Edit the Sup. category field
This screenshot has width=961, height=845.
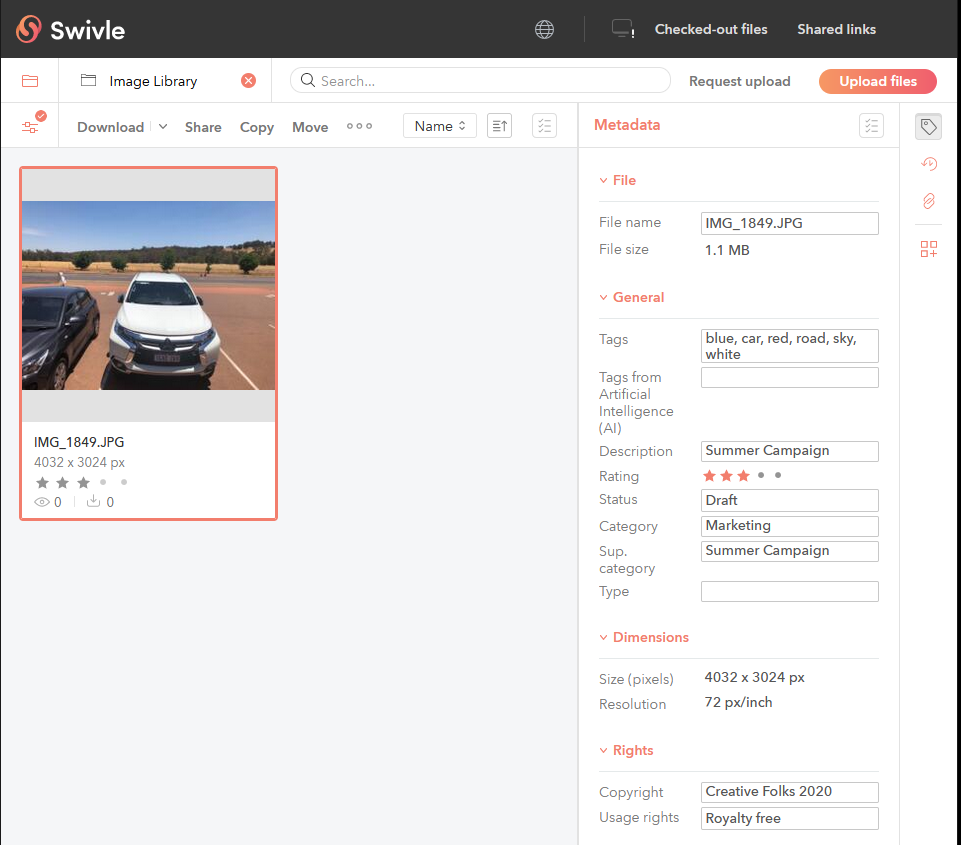point(789,551)
